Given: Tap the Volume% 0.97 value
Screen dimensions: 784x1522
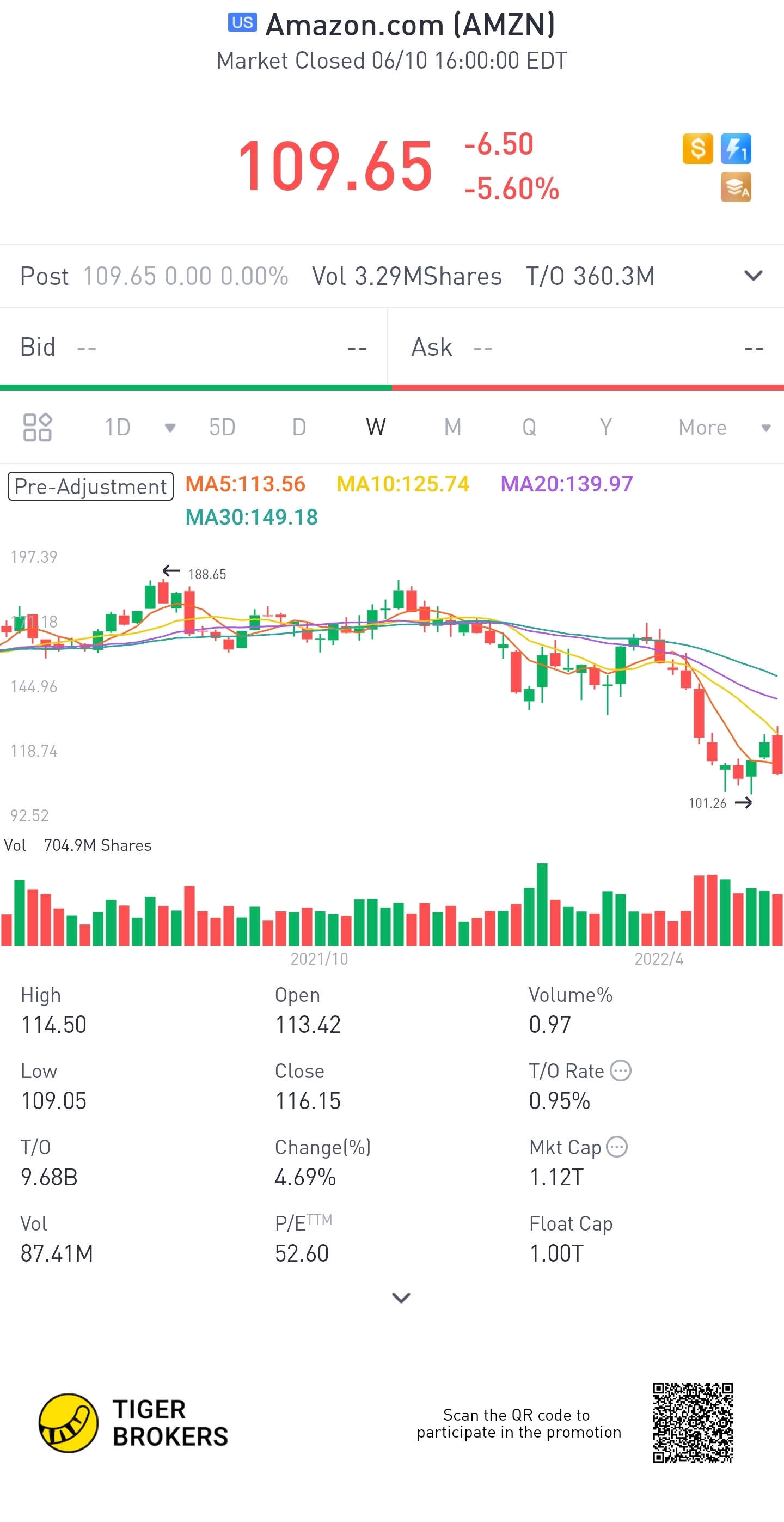Looking at the screenshot, I should click(x=550, y=1025).
